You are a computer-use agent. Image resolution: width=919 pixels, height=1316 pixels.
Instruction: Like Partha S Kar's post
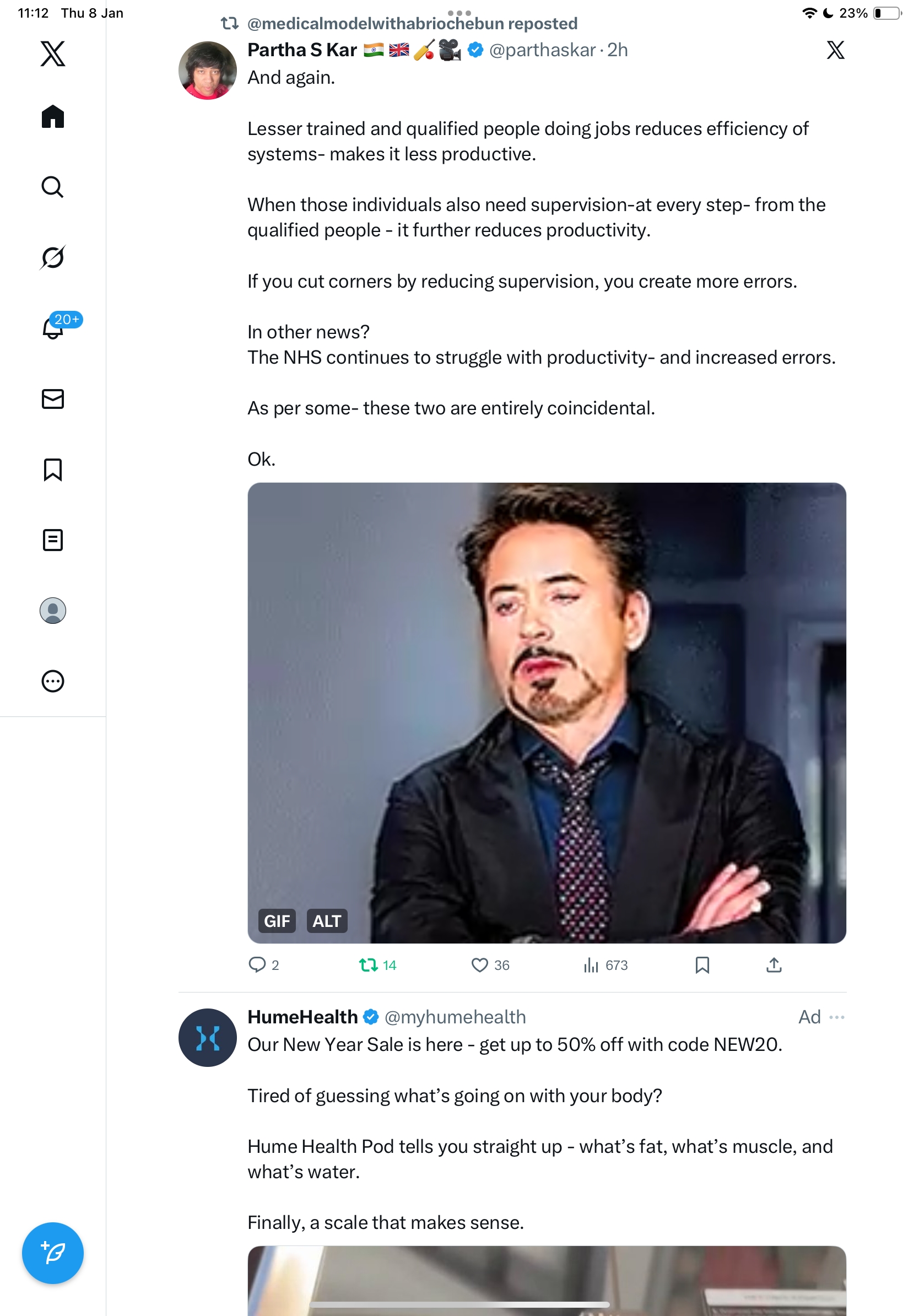[479, 965]
